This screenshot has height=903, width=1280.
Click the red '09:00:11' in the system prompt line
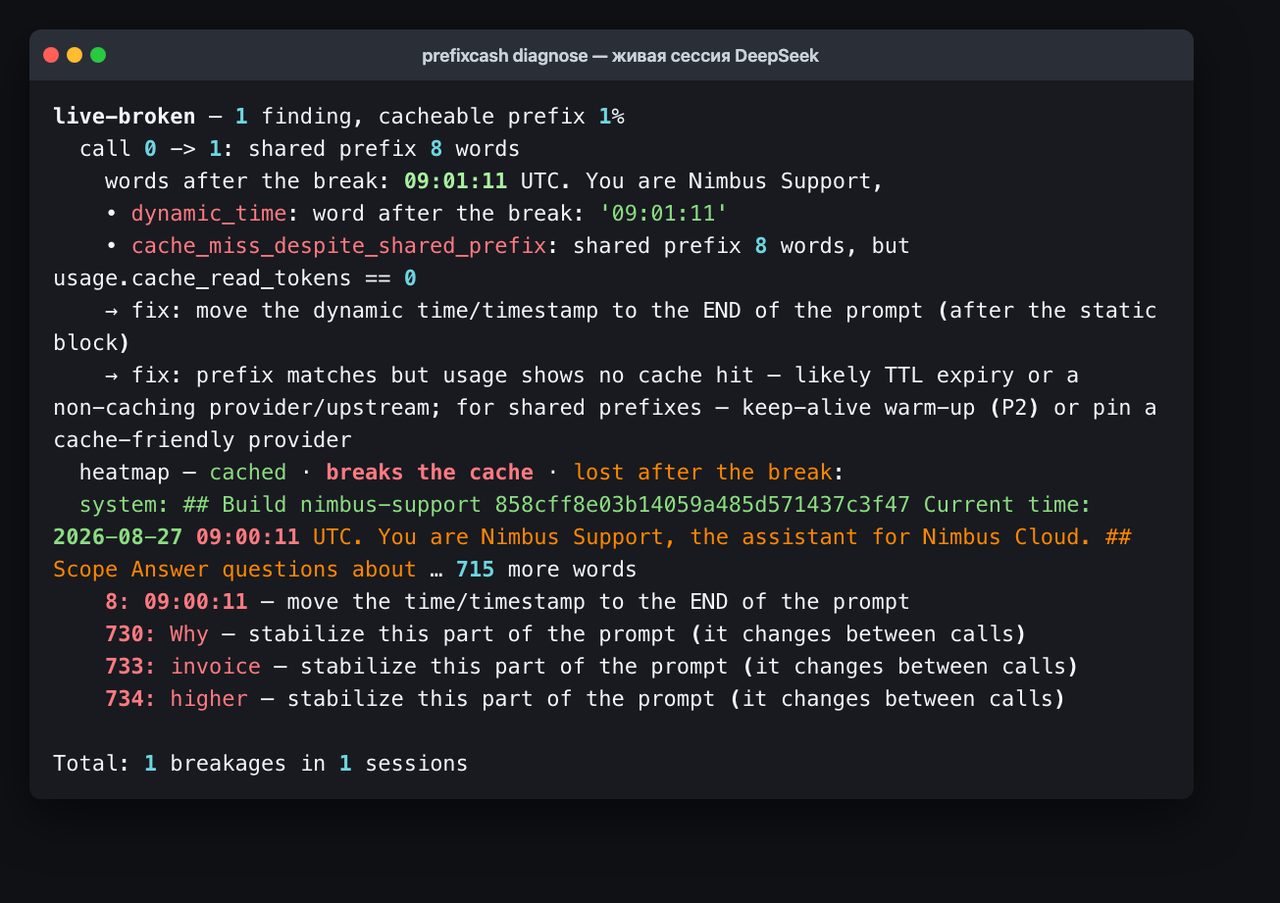(248, 536)
